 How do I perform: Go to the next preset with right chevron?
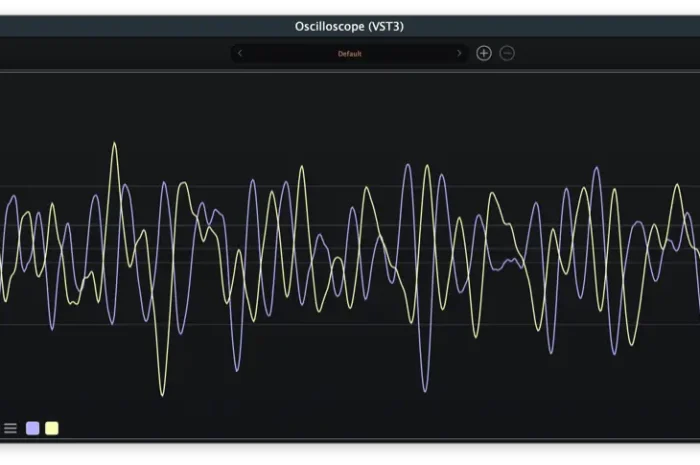point(459,54)
